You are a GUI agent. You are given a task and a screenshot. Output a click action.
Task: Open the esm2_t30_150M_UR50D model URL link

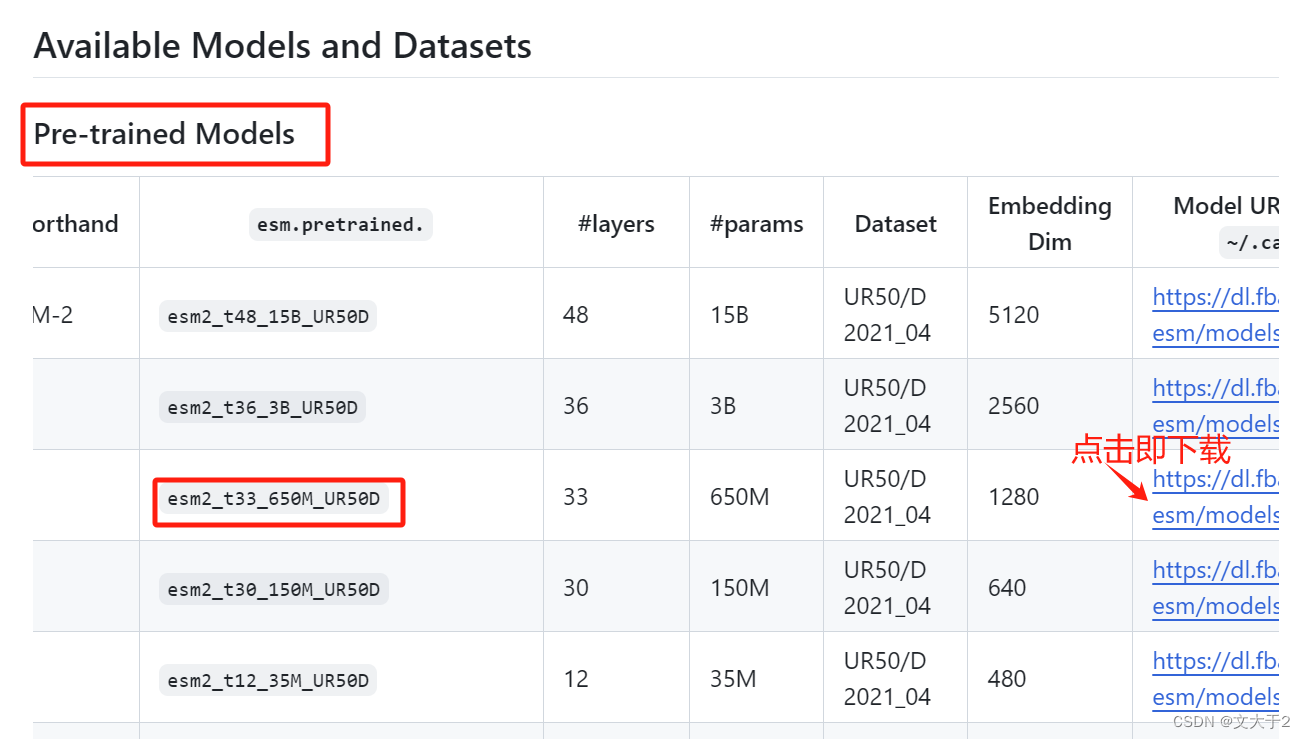tap(1216, 588)
